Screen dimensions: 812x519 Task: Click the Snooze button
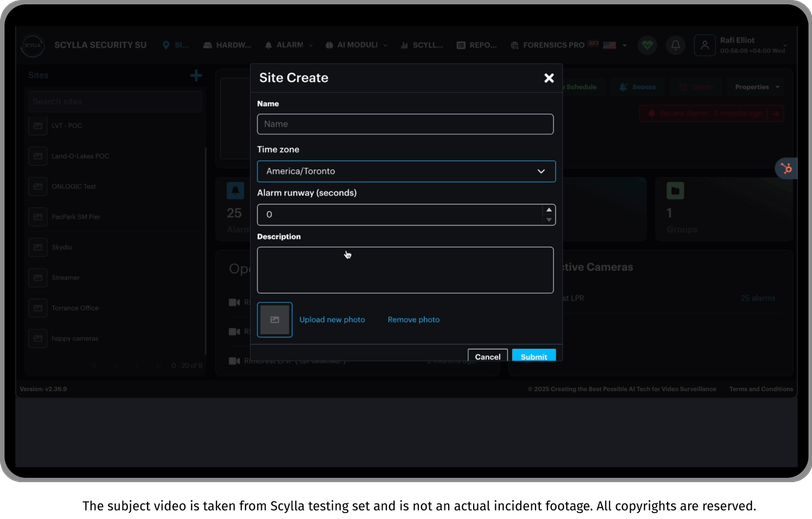point(638,87)
